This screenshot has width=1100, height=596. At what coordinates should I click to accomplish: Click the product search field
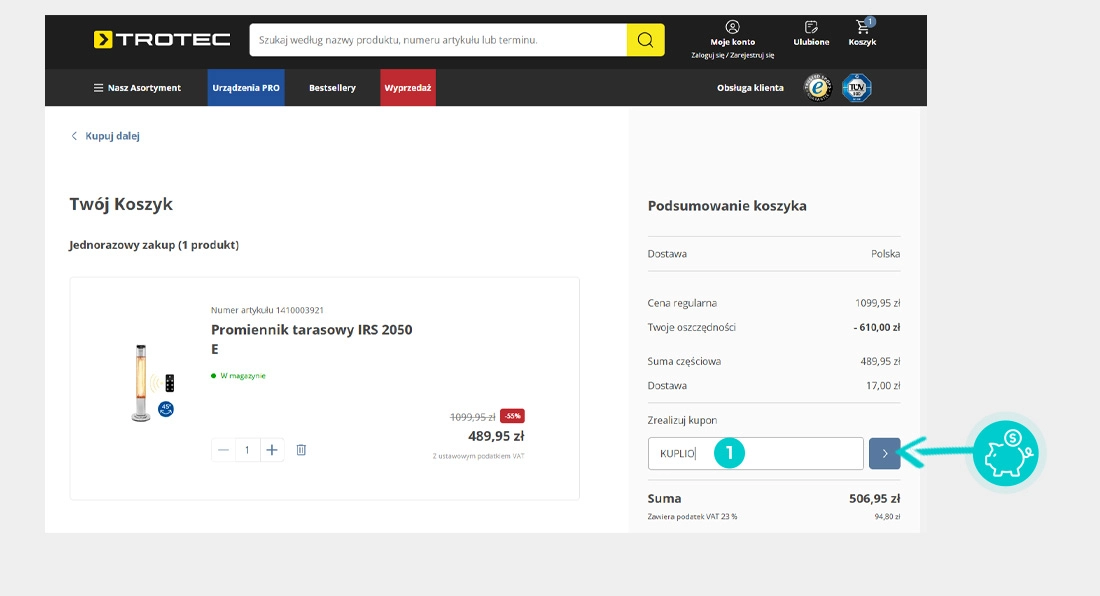pyautogui.click(x=438, y=40)
